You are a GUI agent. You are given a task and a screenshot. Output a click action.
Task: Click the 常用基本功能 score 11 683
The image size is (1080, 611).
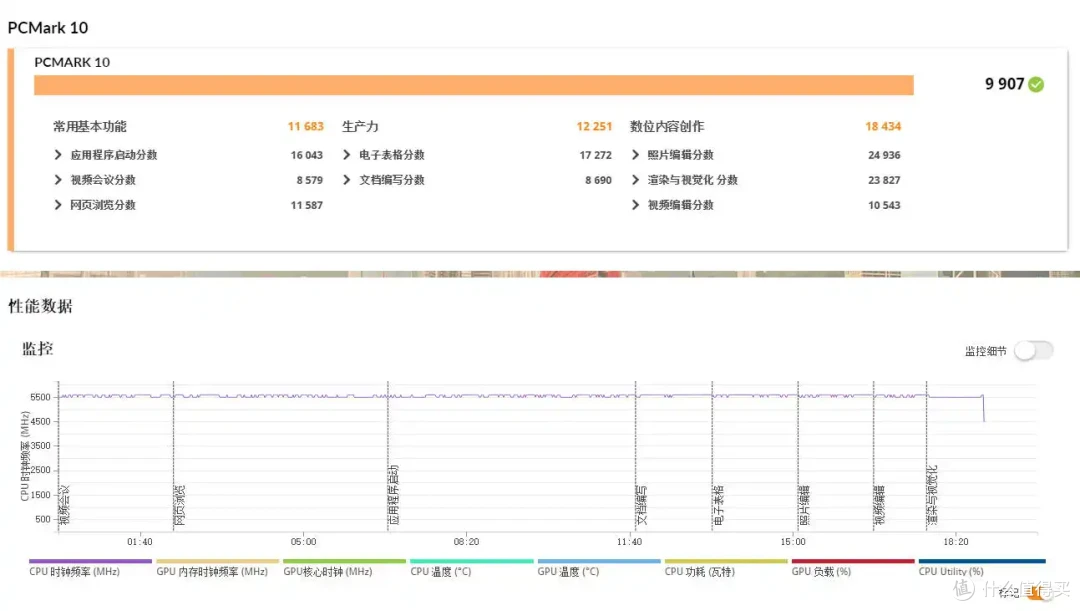point(305,126)
